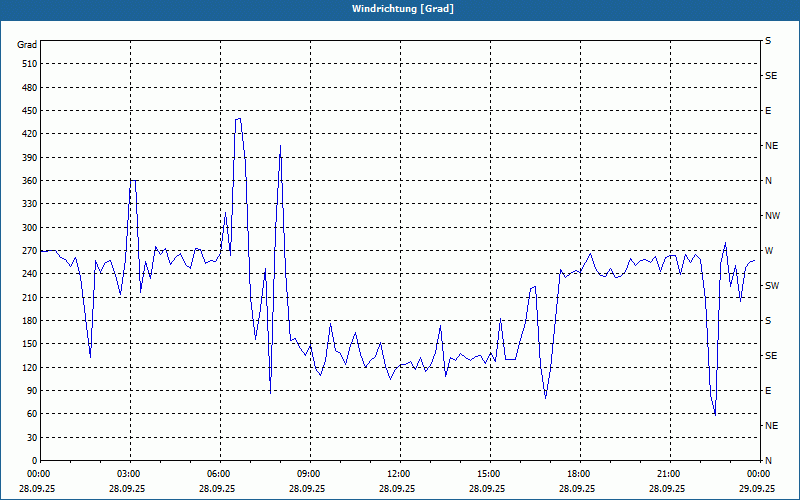Click the N compass label level with 360
This screenshot has height=500, width=800.
pos(768,181)
